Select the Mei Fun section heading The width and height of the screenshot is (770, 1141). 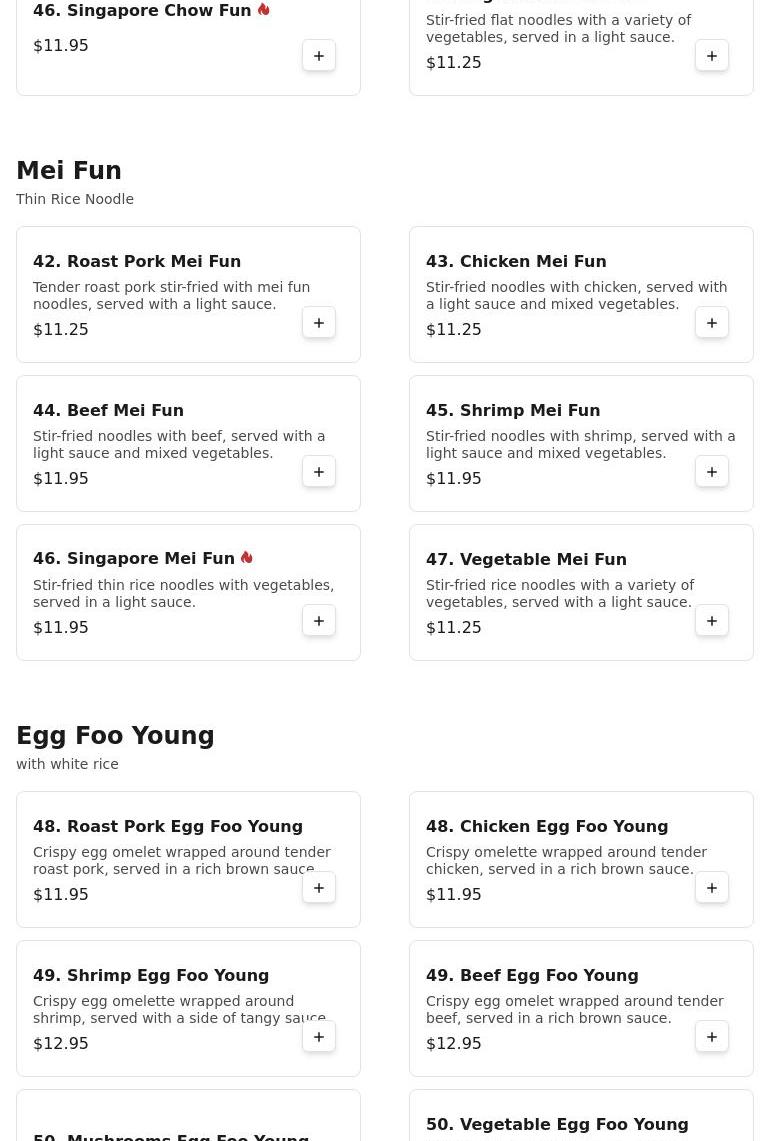pyautogui.click(x=69, y=171)
